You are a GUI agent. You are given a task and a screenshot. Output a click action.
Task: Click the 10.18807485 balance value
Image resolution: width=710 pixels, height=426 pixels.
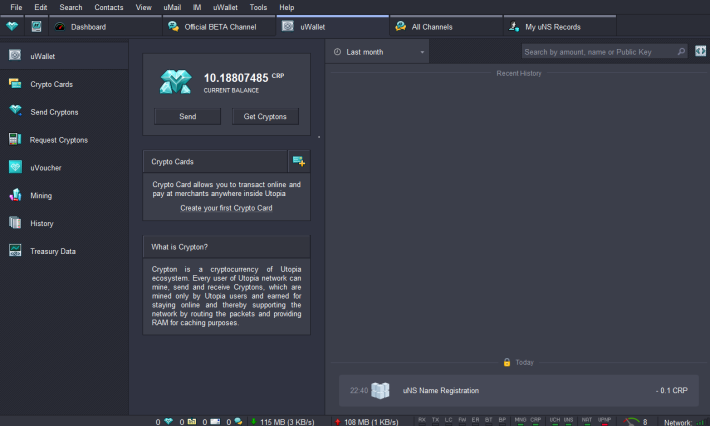236,78
